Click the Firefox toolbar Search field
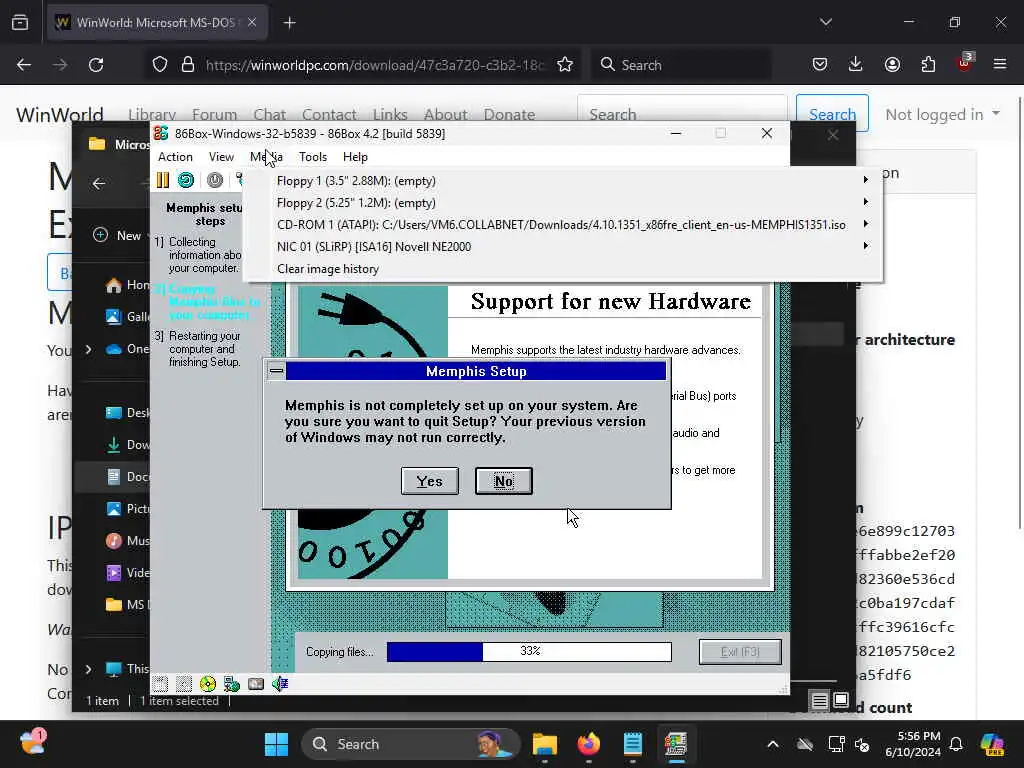Image resolution: width=1024 pixels, height=768 pixels. click(681, 65)
